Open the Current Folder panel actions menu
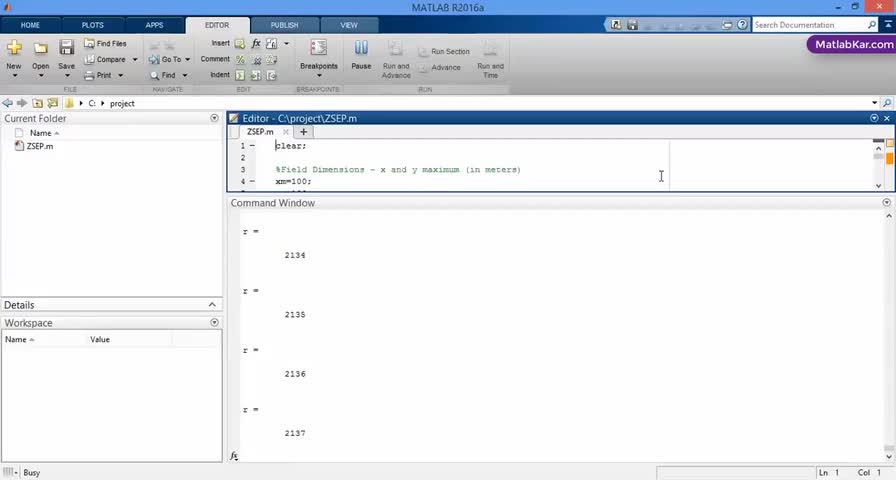 click(x=214, y=118)
